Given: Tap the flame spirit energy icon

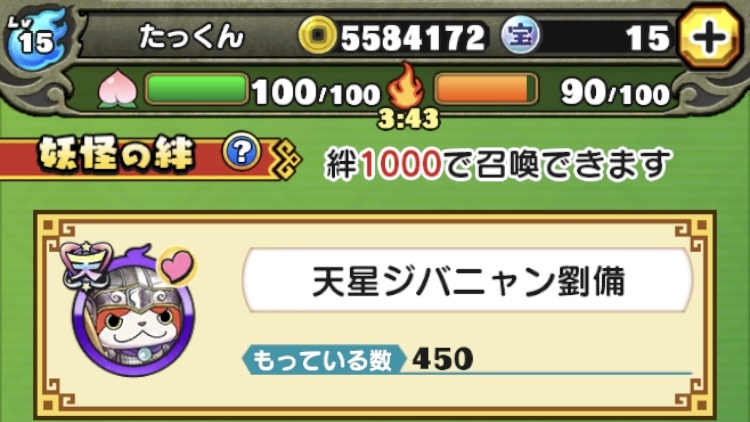Looking at the screenshot, I should tap(406, 87).
